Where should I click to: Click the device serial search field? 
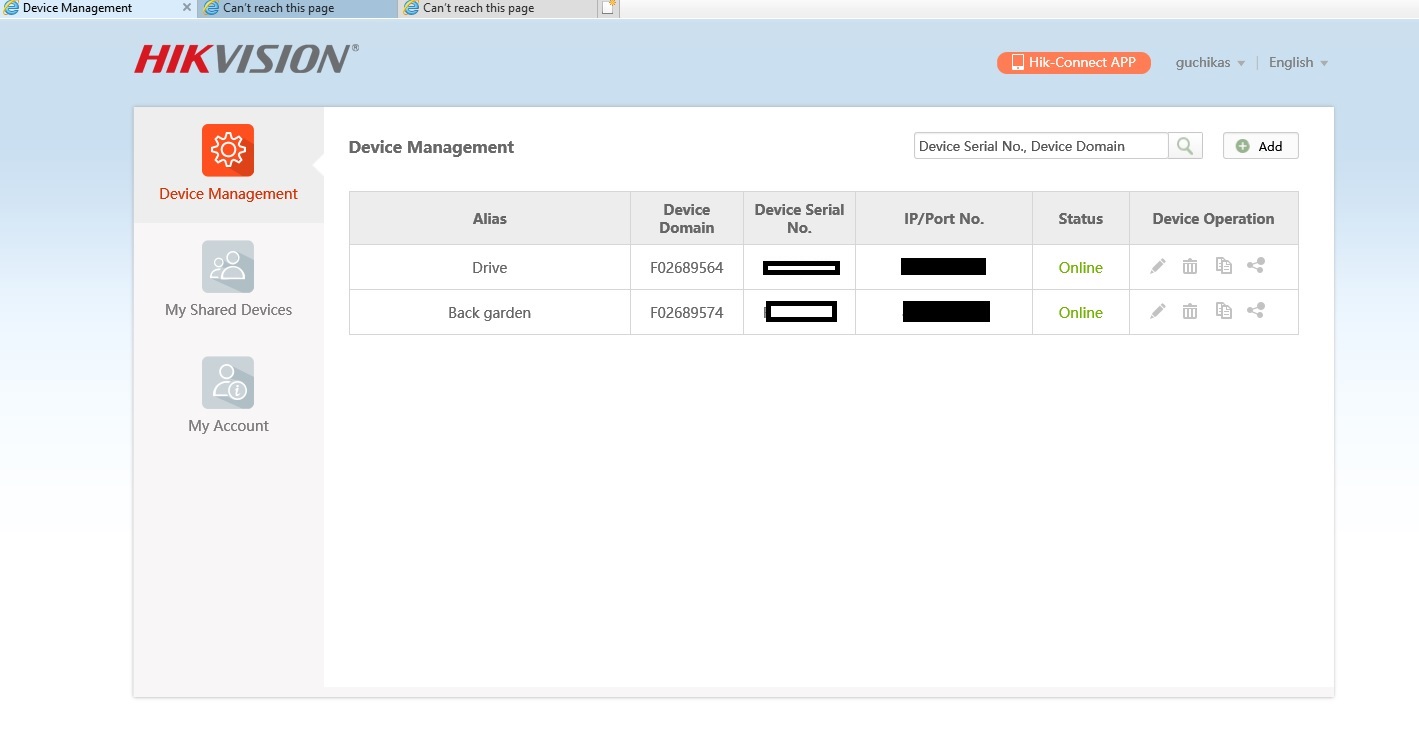point(1040,146)
